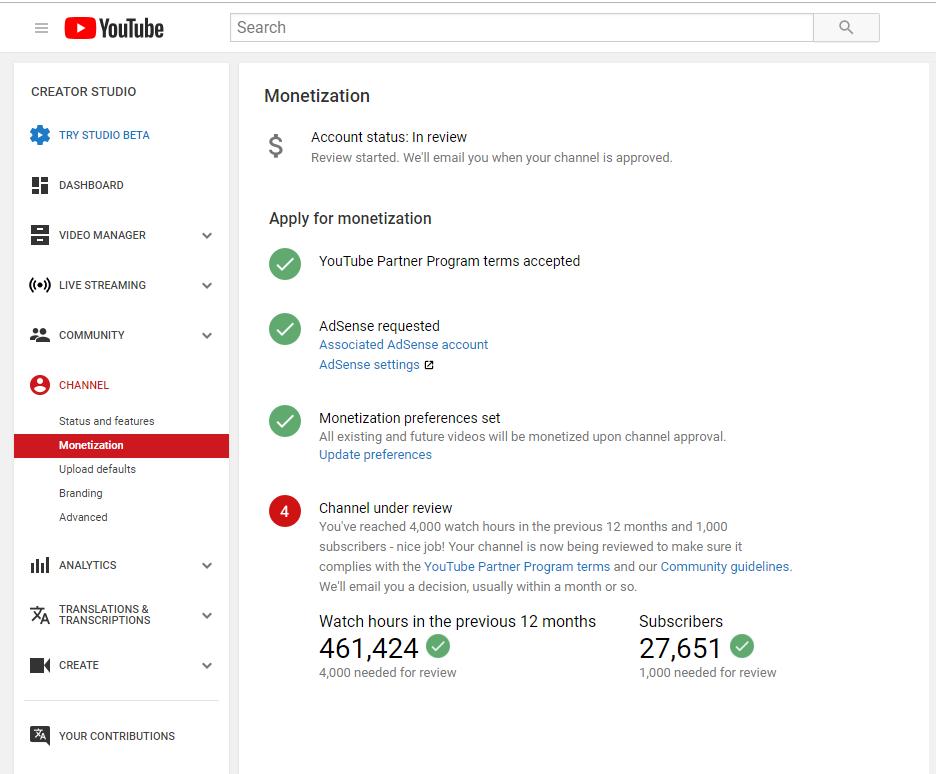936x774 pixels.
Task: Click the 461,424 watch hours value
Action: (x=369, y=648)
